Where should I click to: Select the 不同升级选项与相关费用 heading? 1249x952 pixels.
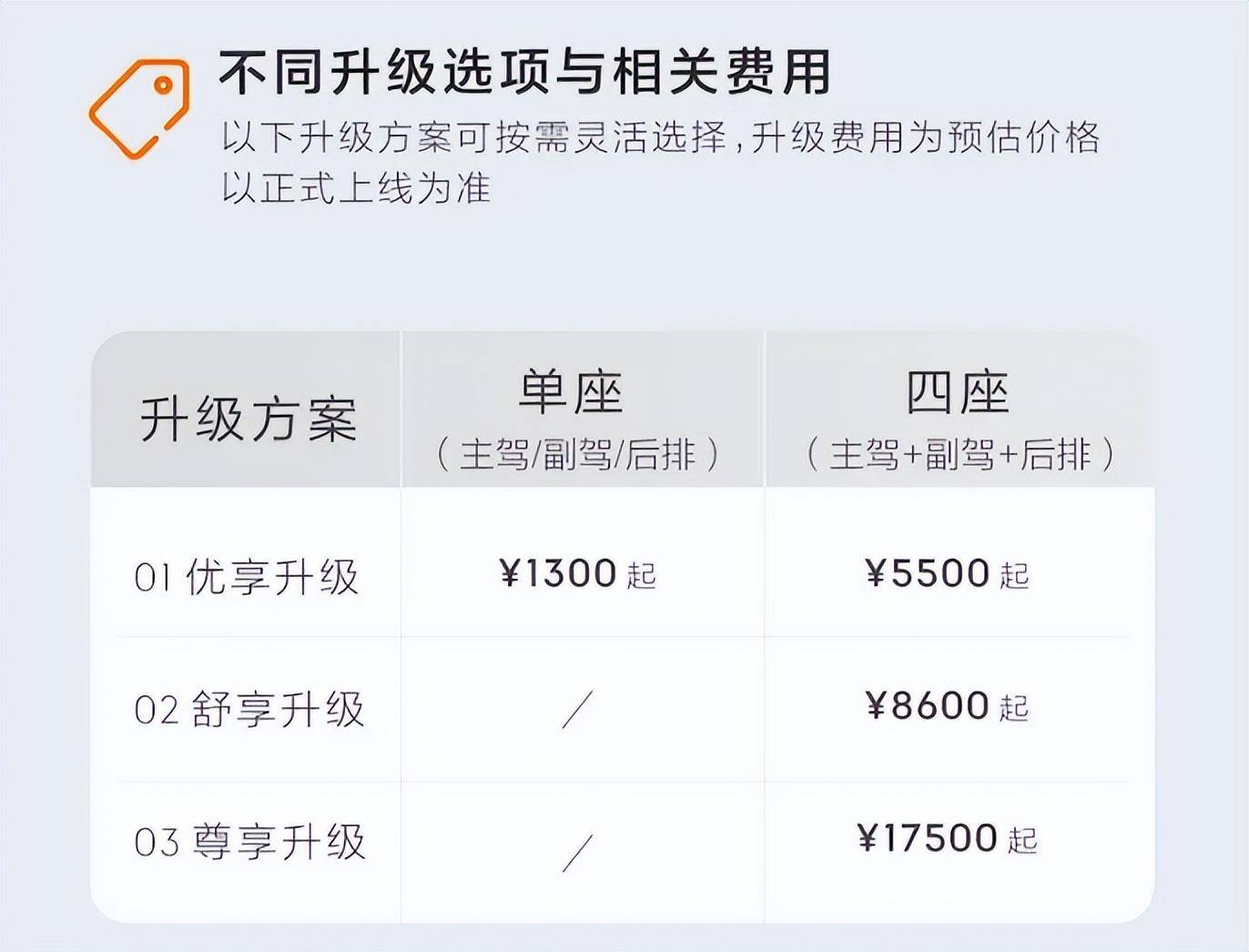524,73
